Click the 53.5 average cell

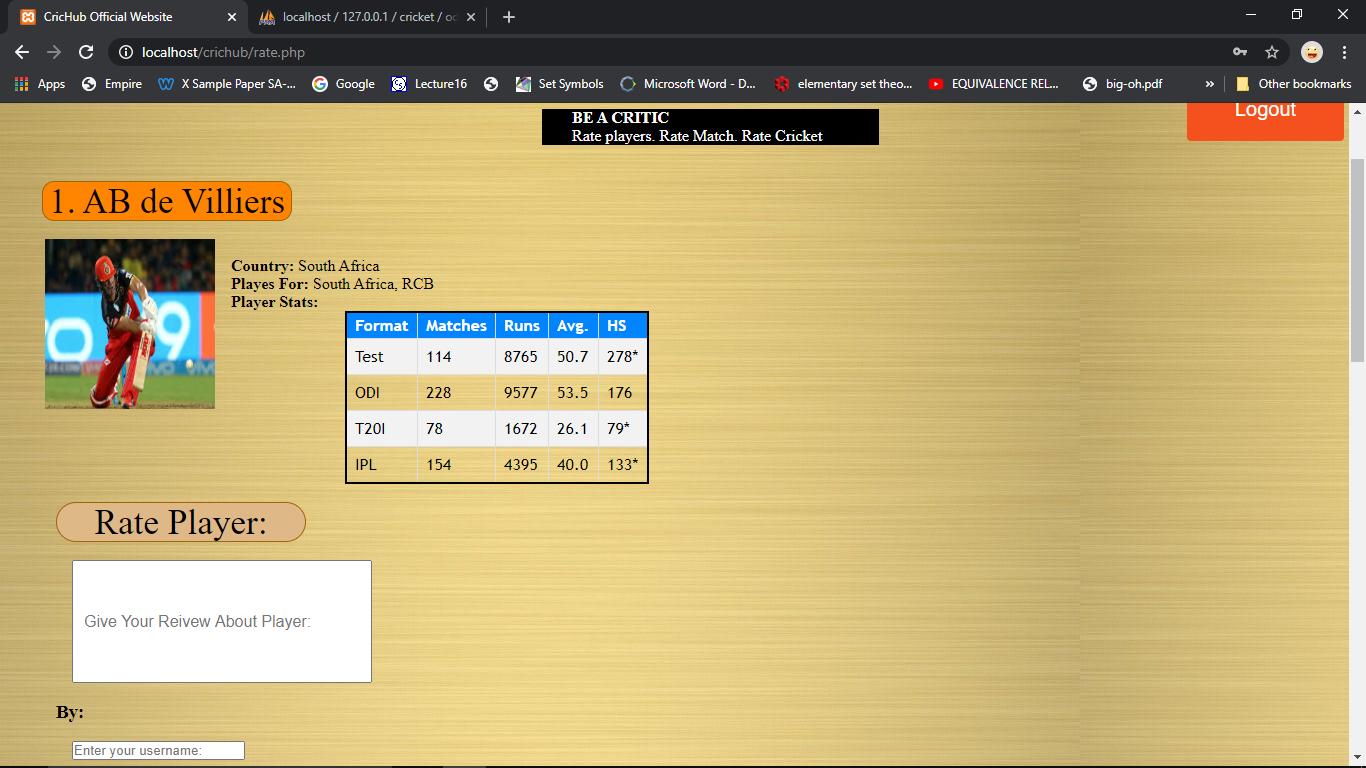tap(573, 392)
